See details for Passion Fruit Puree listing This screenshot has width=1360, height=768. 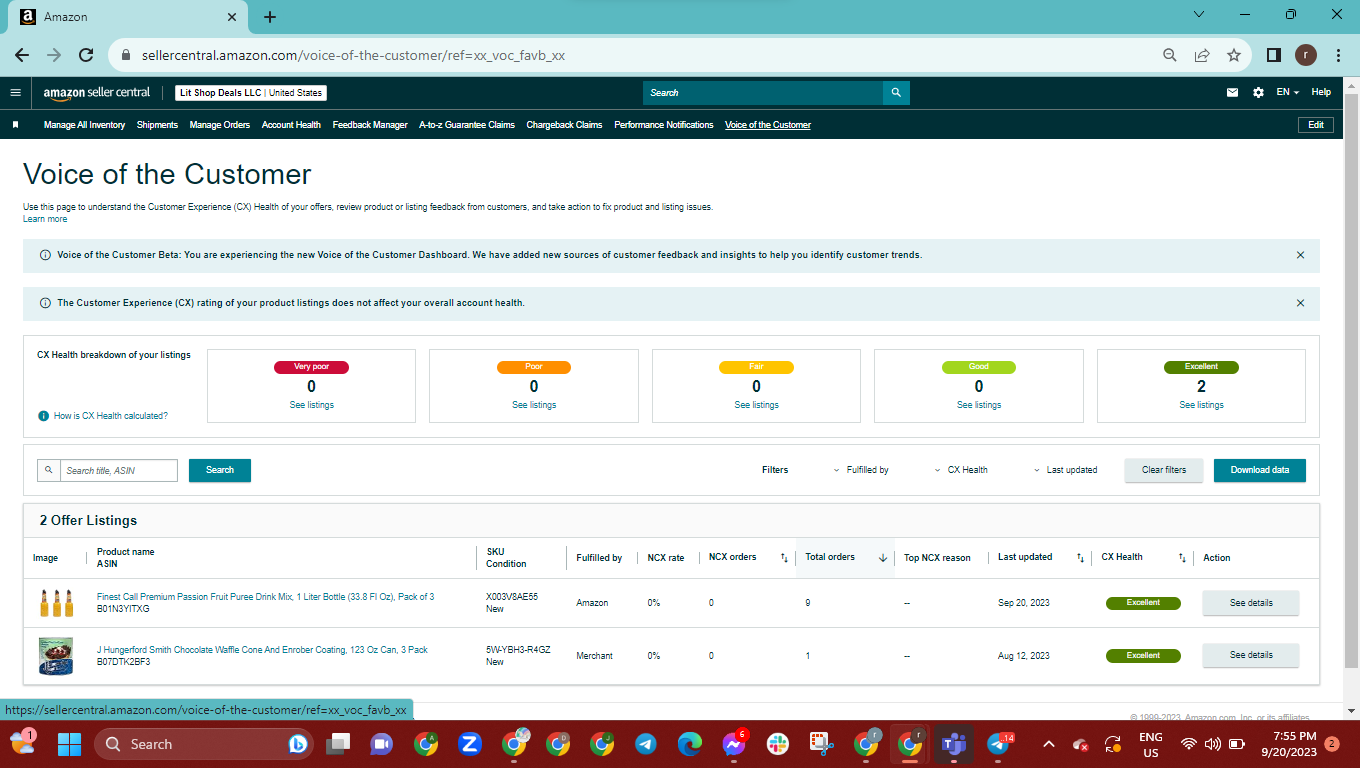1251,603
